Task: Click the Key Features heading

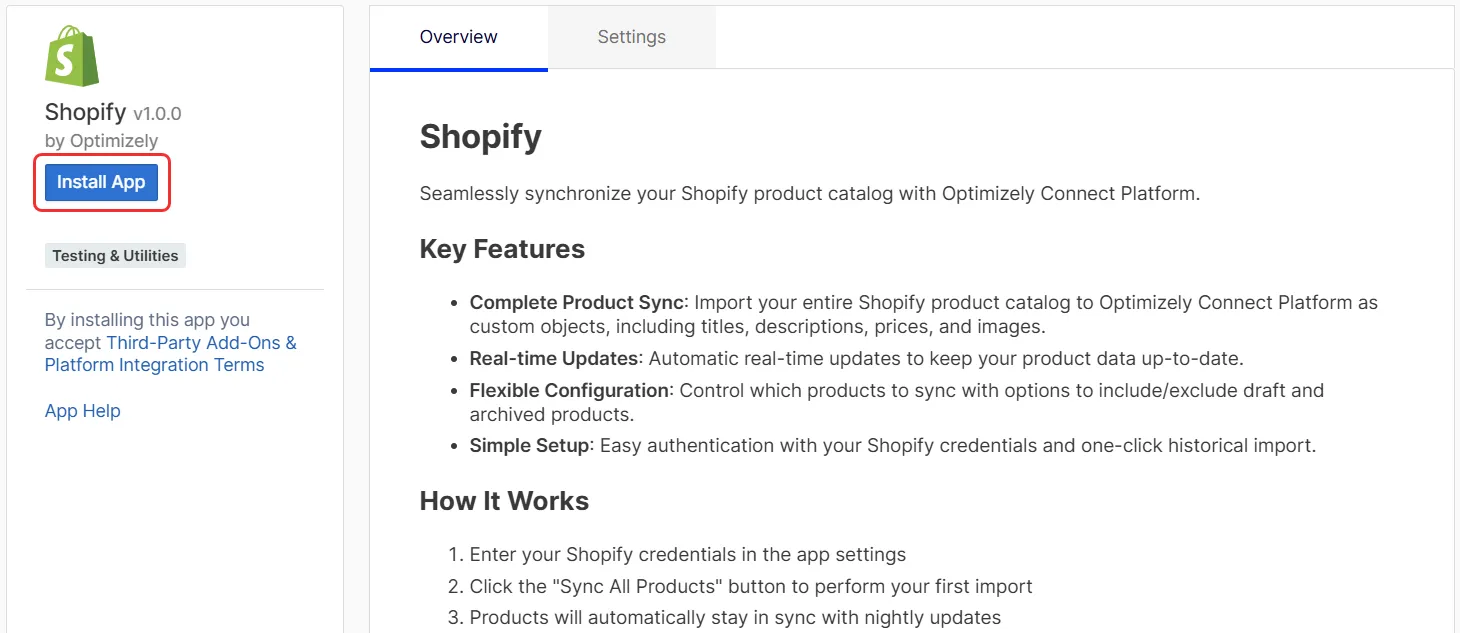Action: click(502, 249)
